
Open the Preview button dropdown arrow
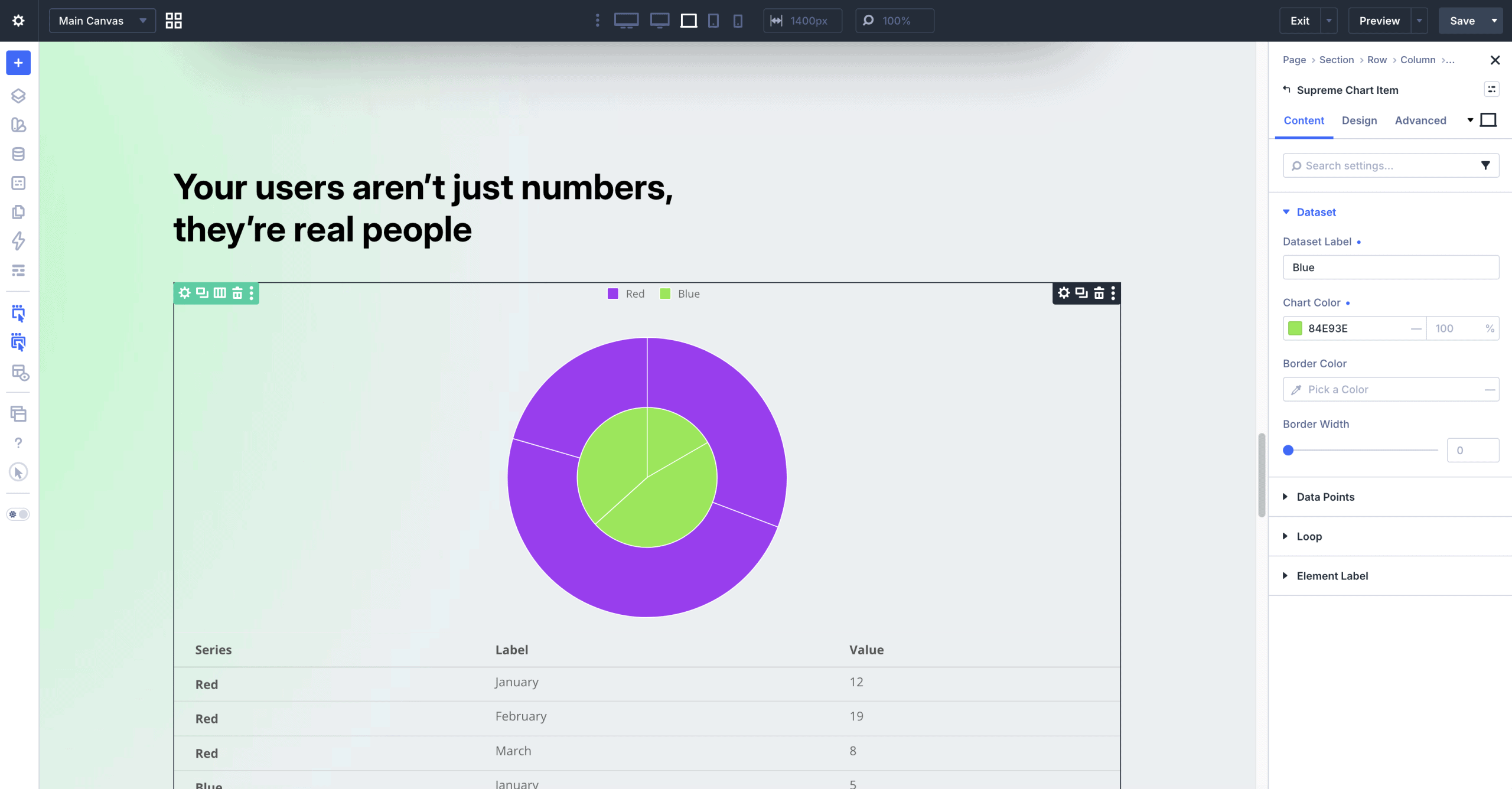pyautogui.click(x=1419, y=21)
